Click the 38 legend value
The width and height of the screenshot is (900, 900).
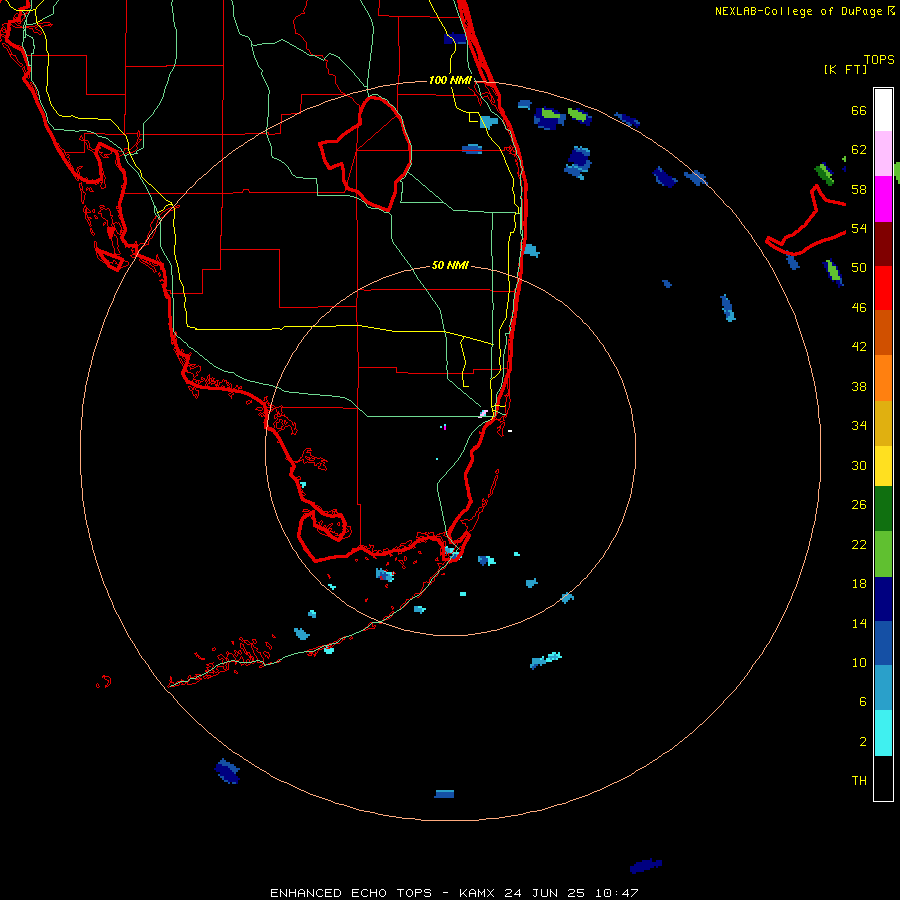[x=859, y=386]
